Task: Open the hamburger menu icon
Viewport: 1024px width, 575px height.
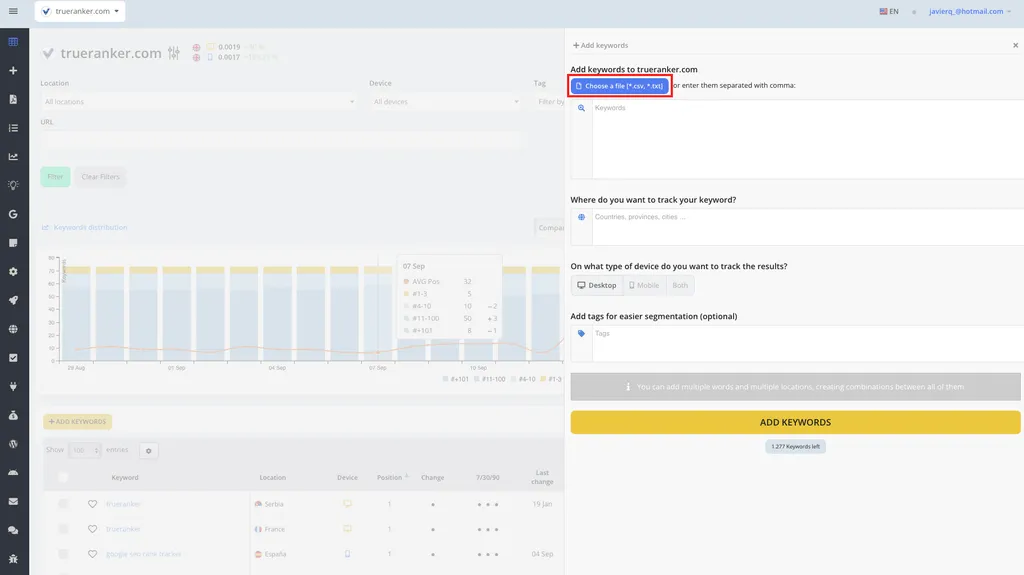Action: [x=13, y=11]
